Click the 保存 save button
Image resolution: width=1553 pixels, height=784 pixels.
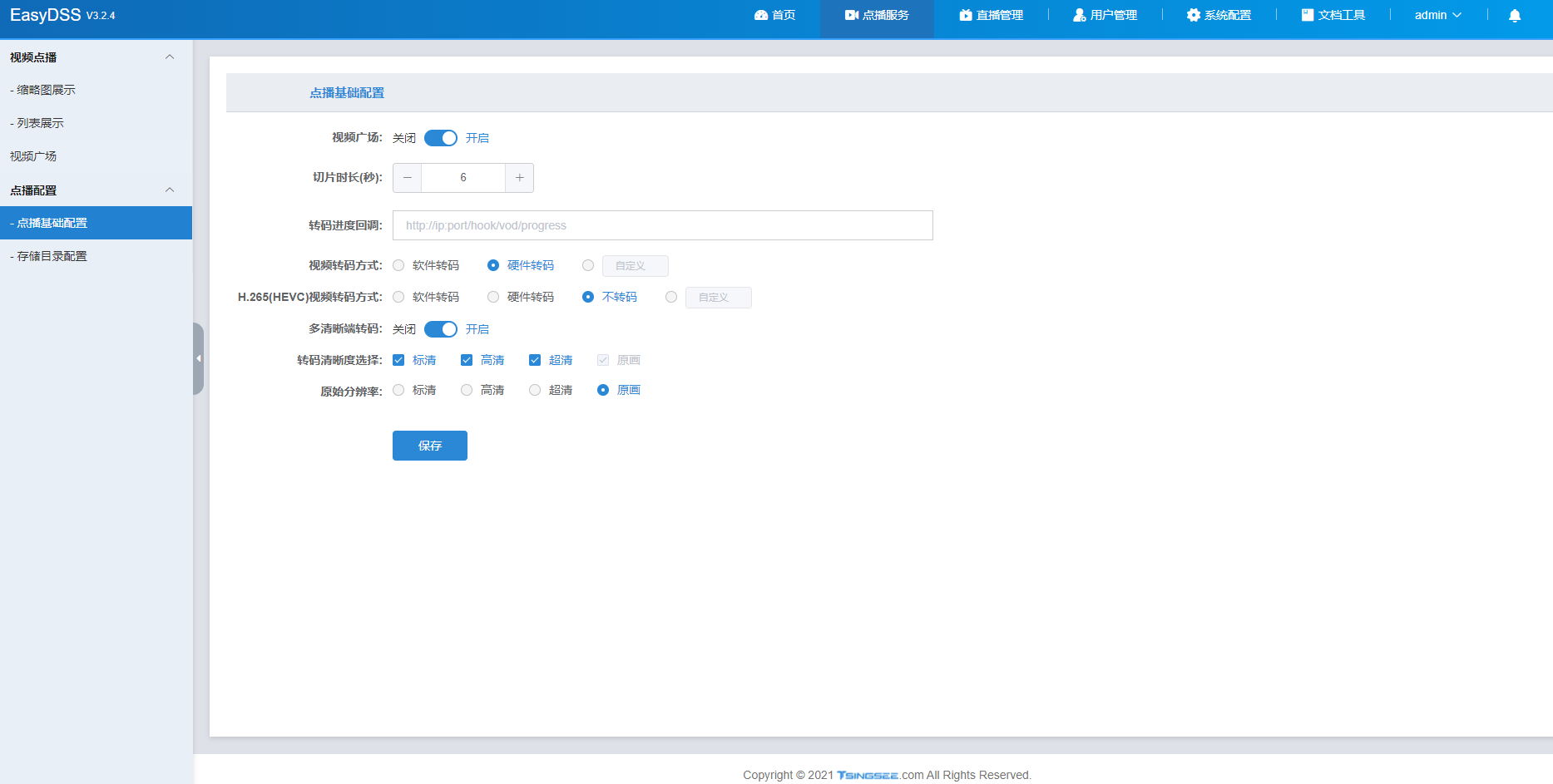tap(430, 446)
